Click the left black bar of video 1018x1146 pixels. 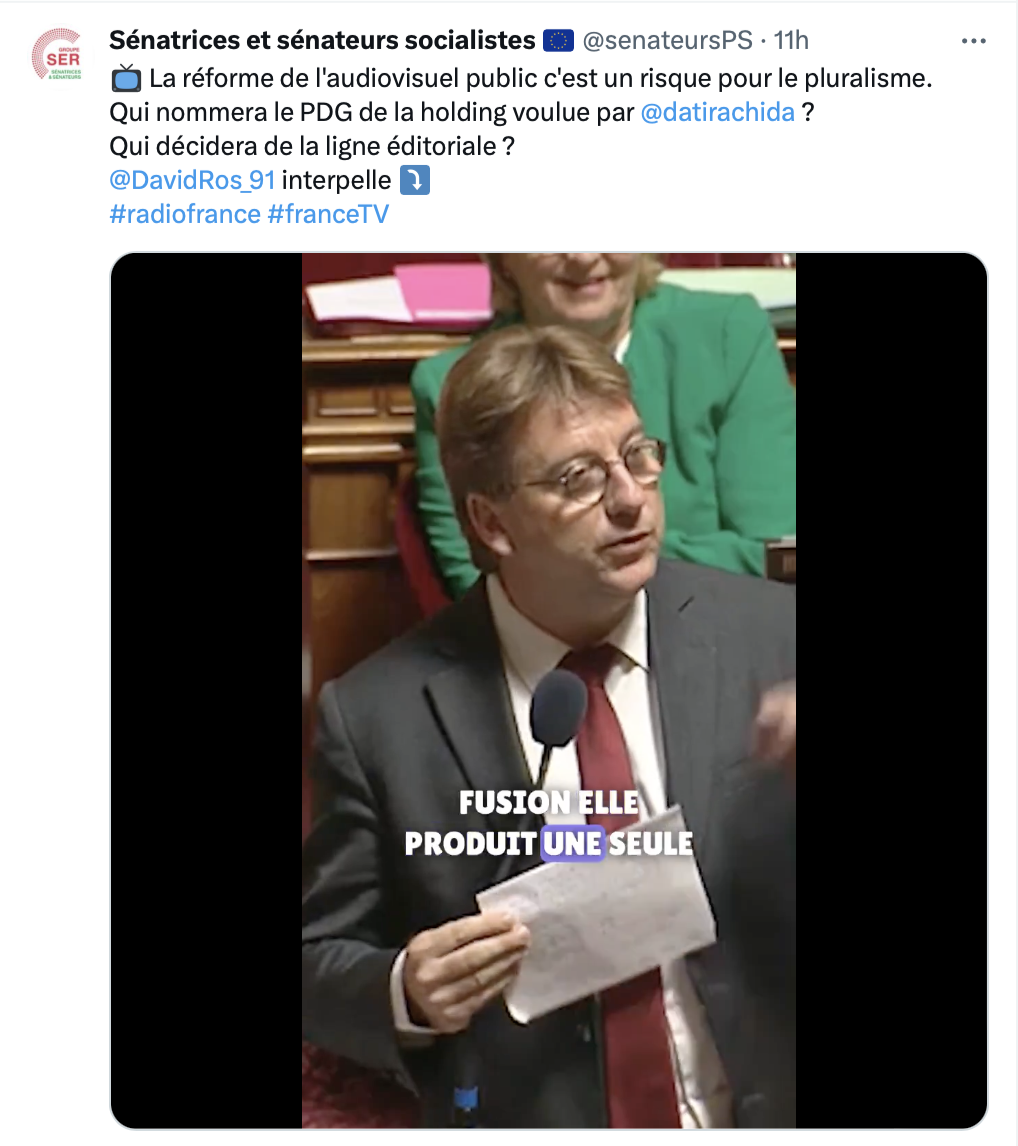206,691
